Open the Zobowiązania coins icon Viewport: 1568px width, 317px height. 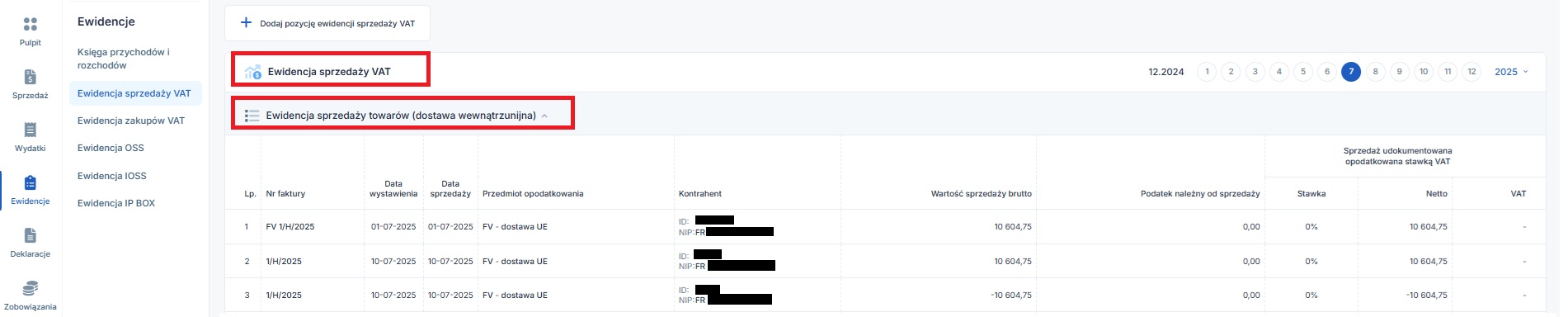click(x=31, y=288)
